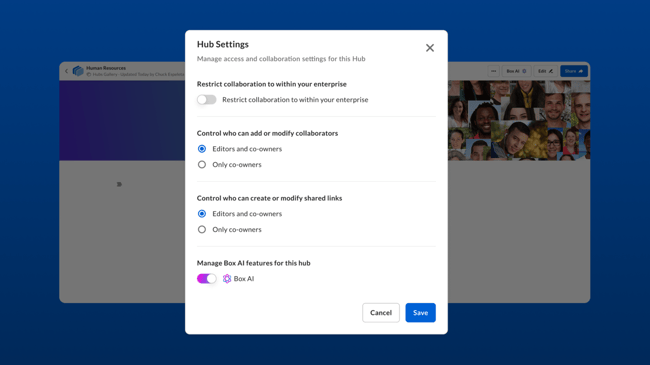Click the Edit pencil button
Image resolution: width=650 pixels, height=365 pixels.
coord(546,71)
